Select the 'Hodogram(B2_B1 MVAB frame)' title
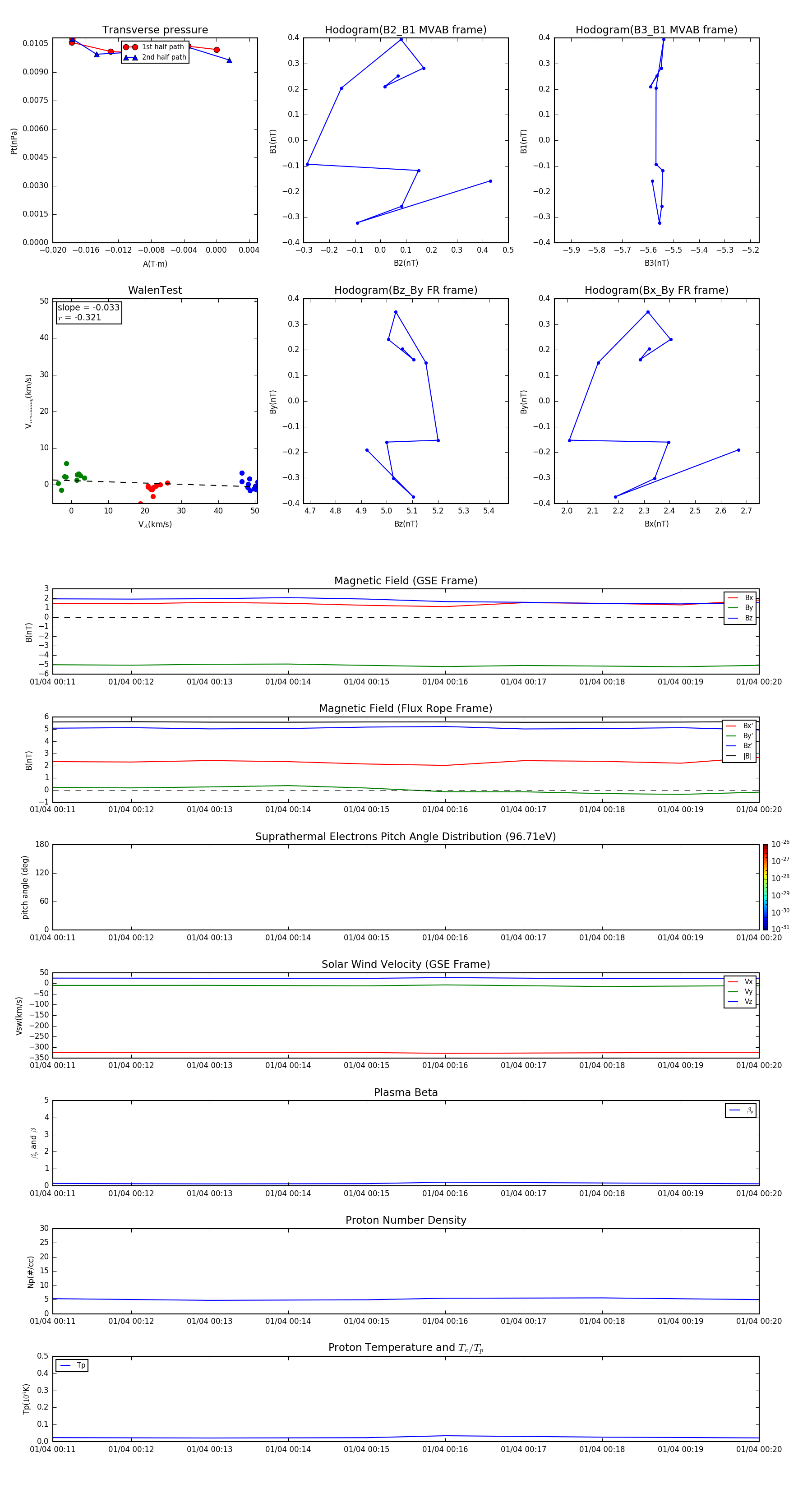Image resolution: width=812 pixels, height=1489 pixels. (406, 30)
